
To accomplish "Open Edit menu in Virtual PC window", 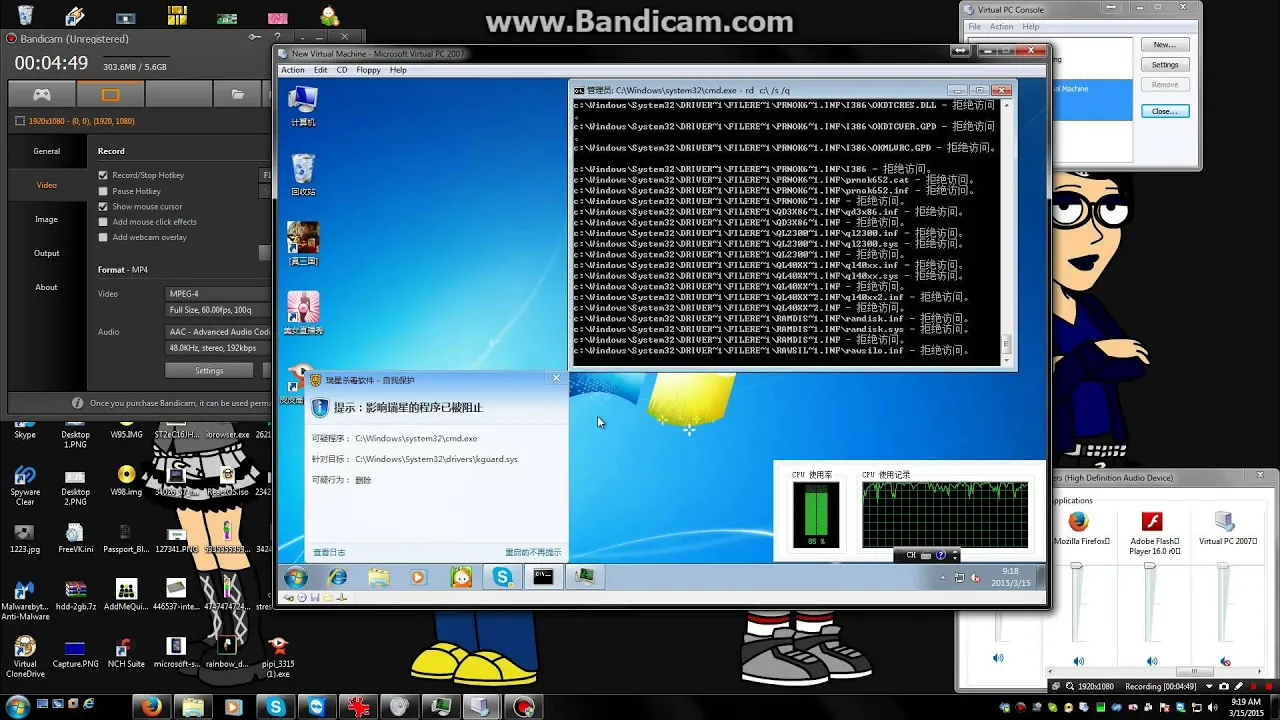I will (320, 70).
